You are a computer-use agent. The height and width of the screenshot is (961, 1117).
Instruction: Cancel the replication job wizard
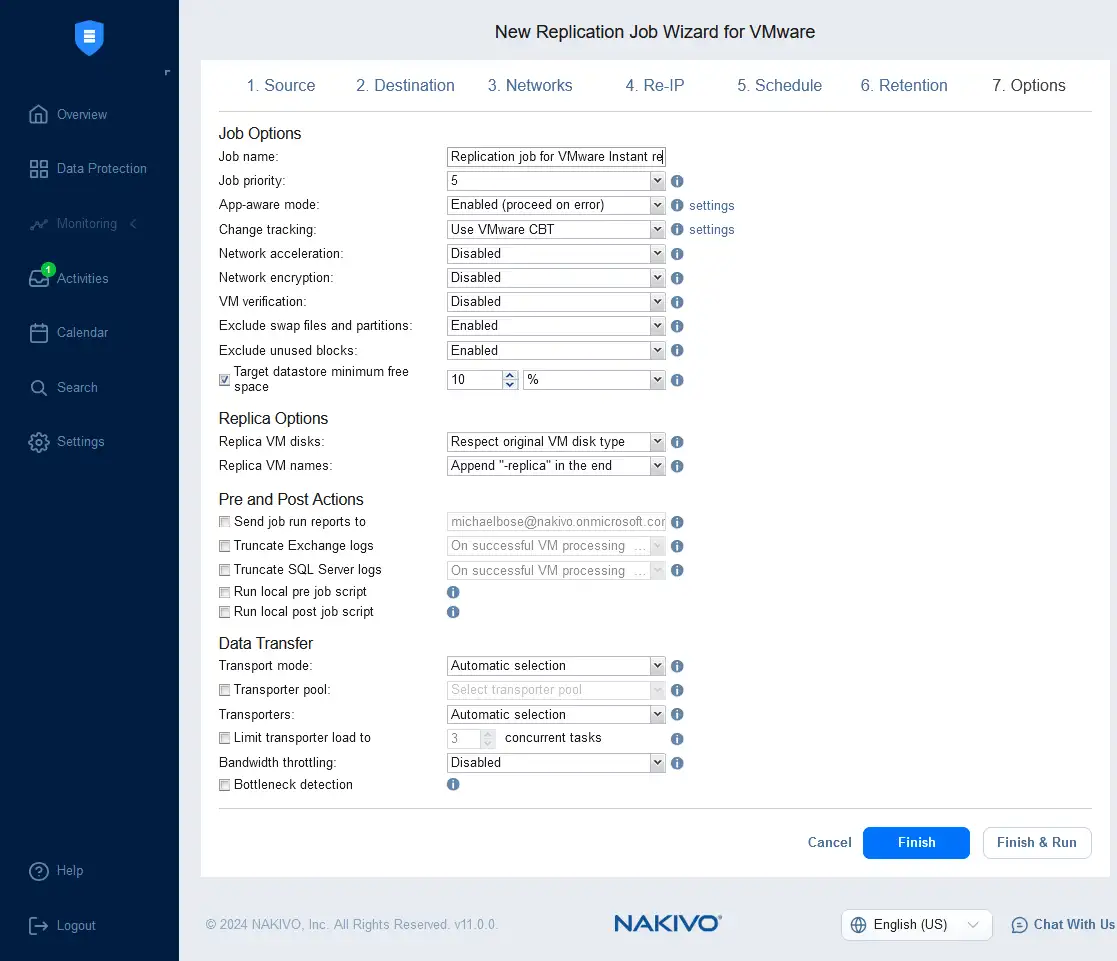click(x=829, y=843)
